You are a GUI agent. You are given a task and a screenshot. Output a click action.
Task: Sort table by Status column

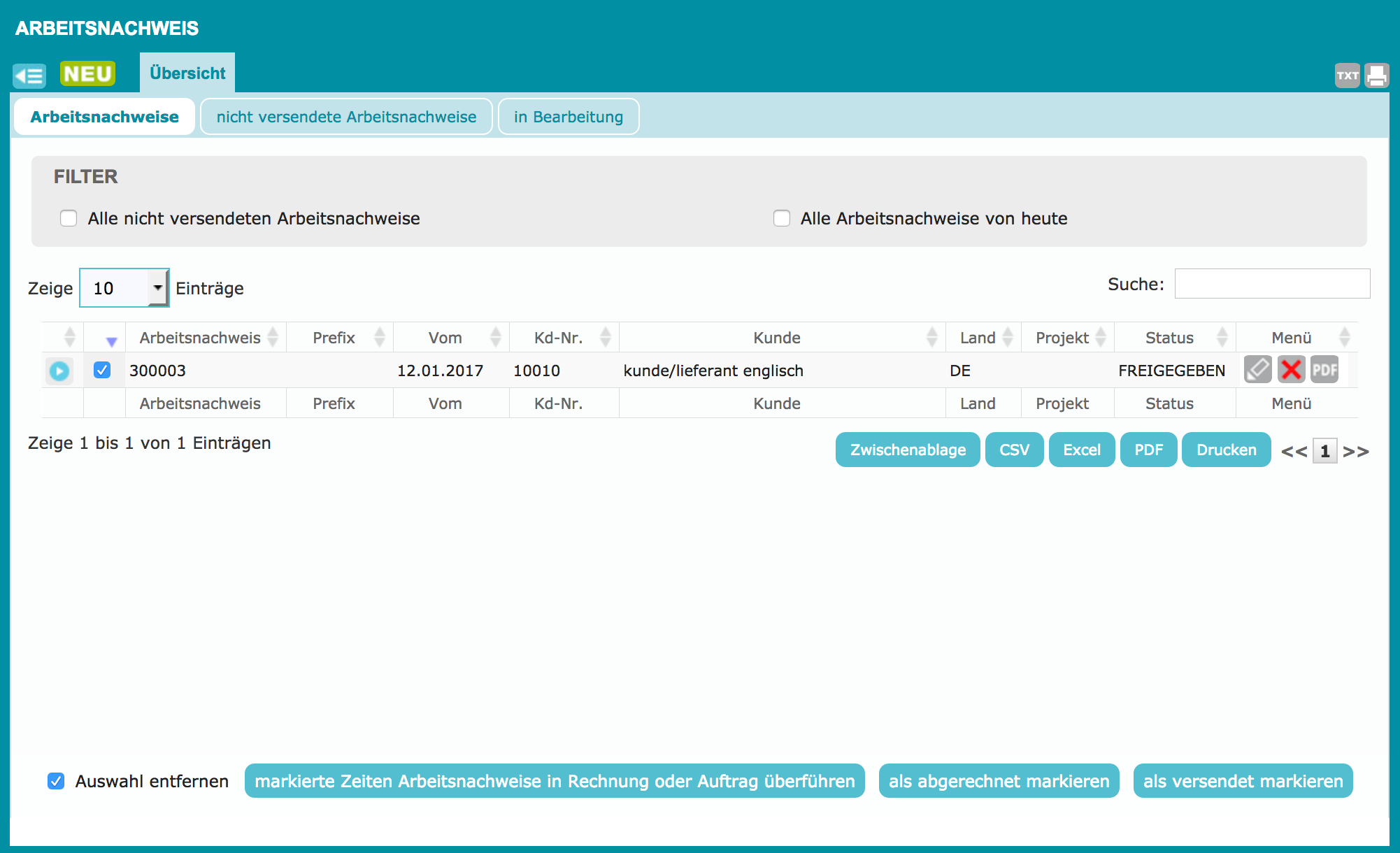point(1169,338)
